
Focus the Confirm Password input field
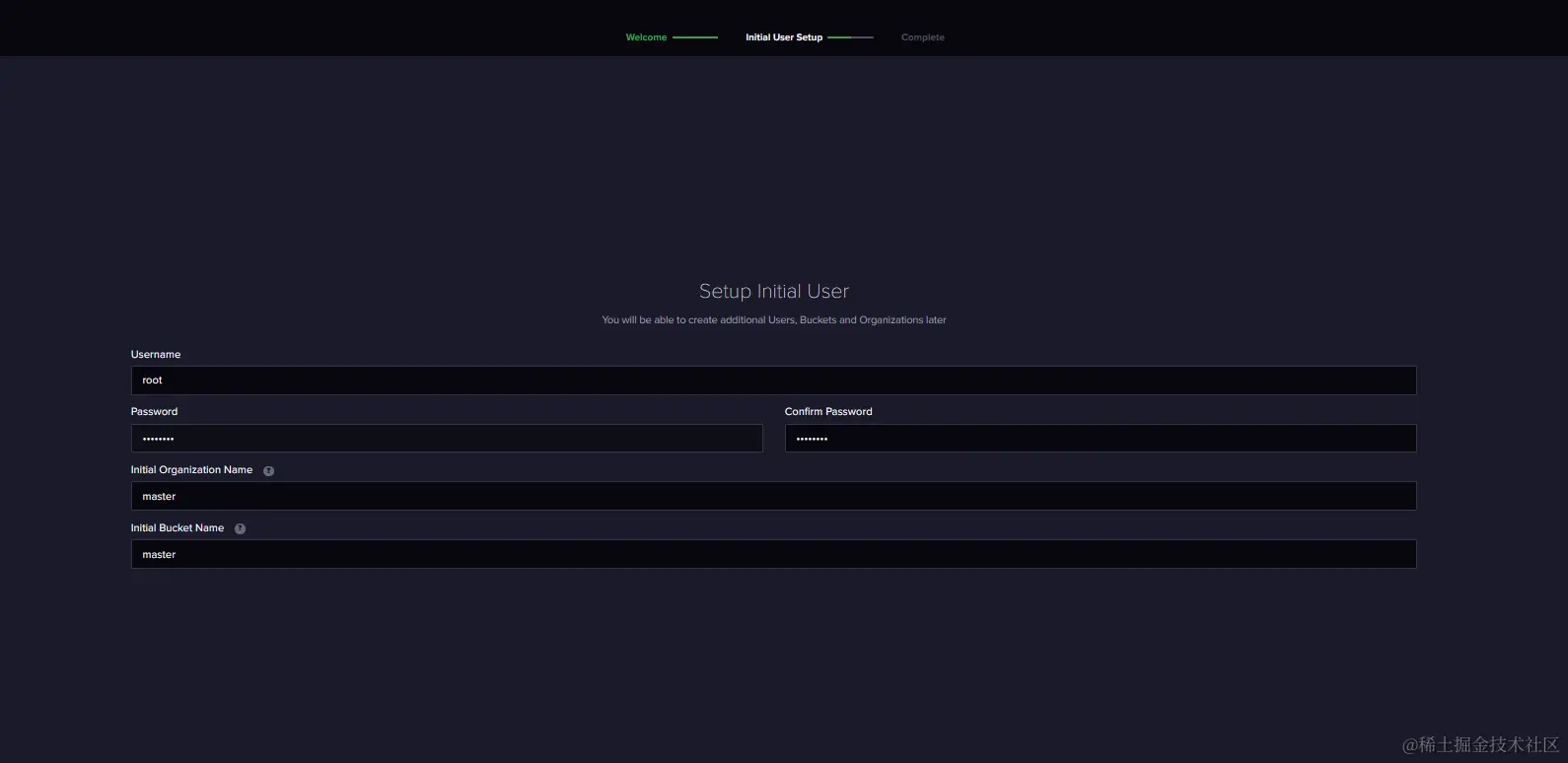click(1101, 439)
